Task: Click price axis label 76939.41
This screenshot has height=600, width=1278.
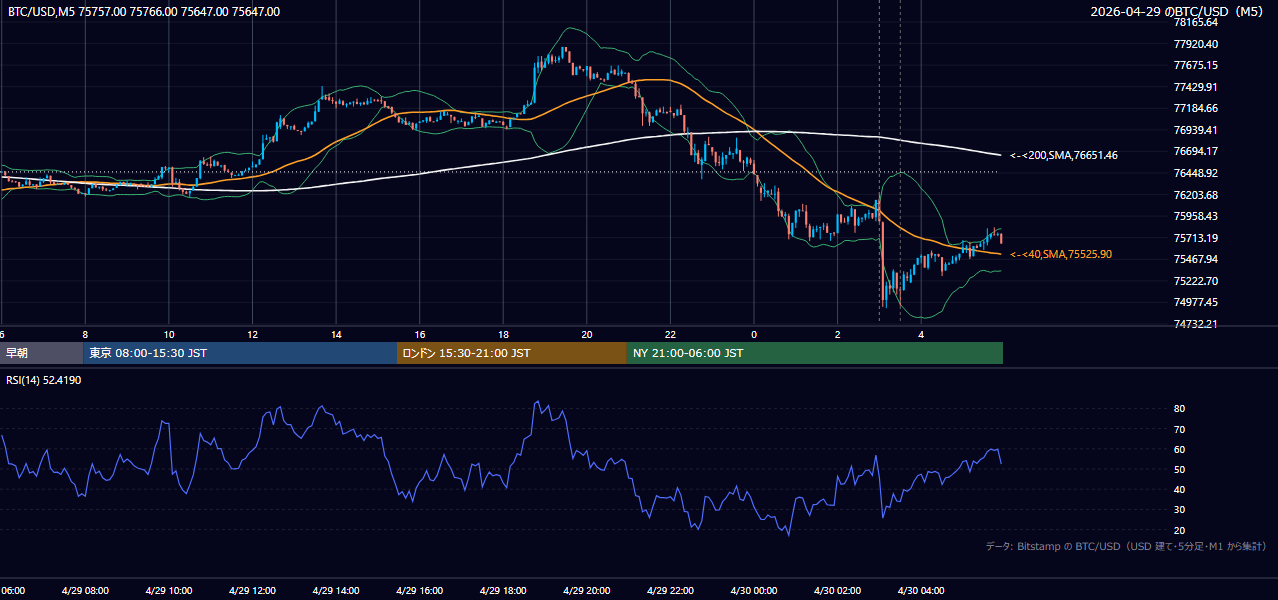Action: pos(1196,130)
